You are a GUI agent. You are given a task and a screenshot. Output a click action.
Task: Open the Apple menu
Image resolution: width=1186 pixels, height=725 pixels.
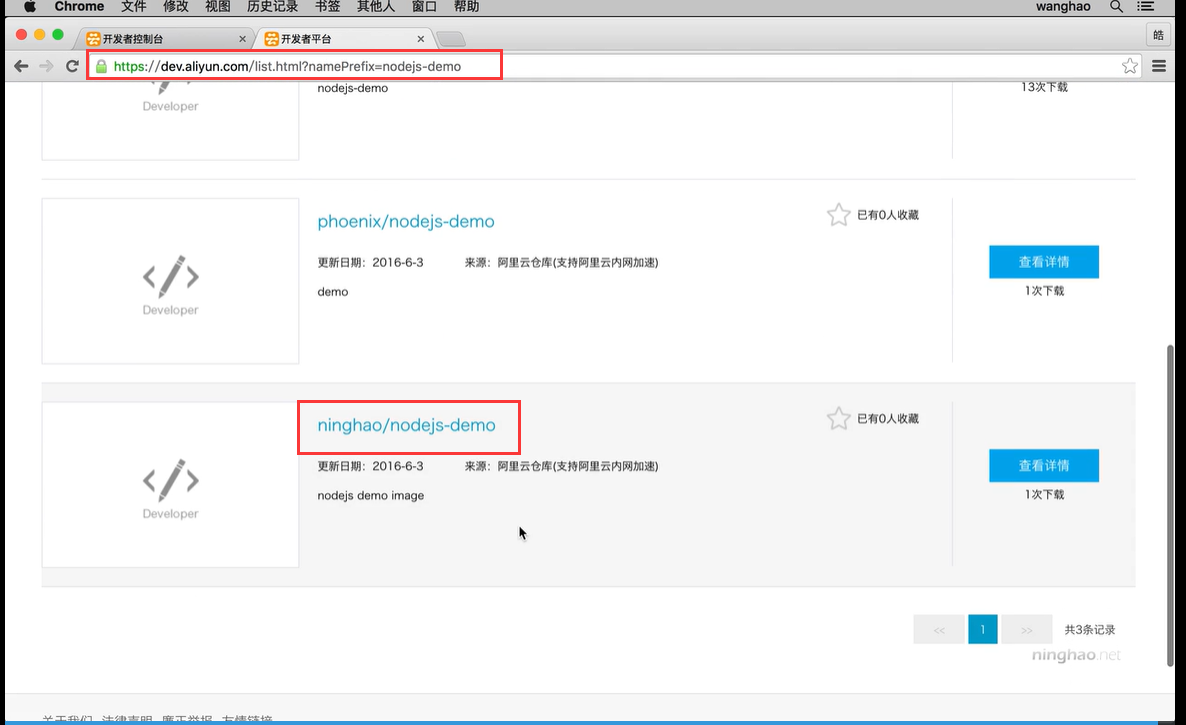(x=29, y=7)
